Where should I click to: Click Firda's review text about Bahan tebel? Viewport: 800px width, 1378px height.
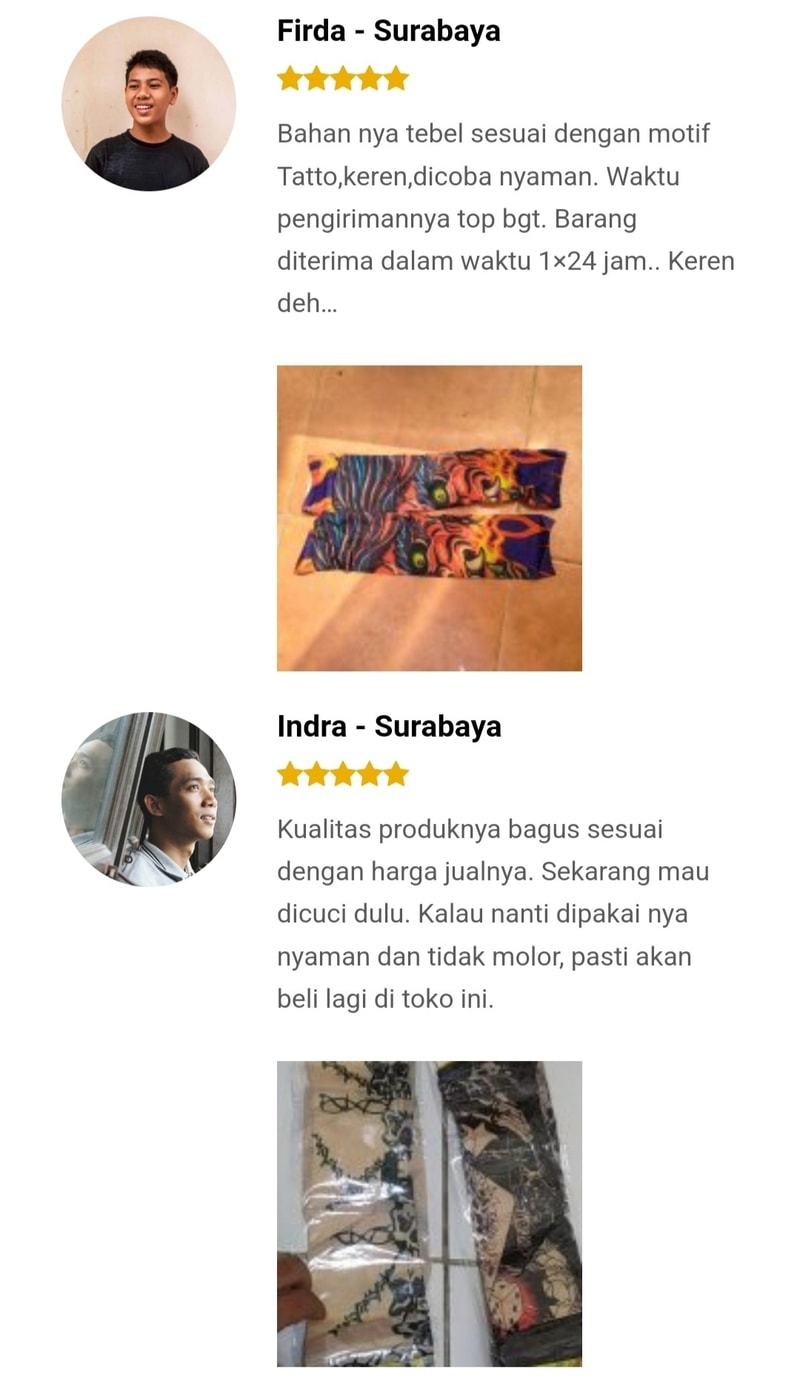tap(506, 219)
